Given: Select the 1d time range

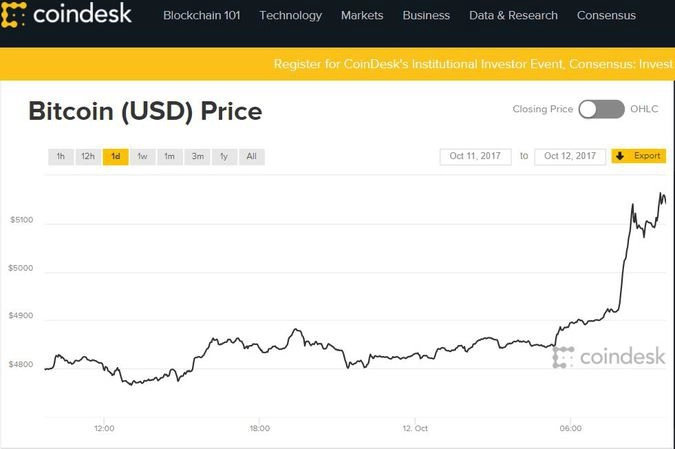Looking at the screenshot, I should tap(115, 156).
